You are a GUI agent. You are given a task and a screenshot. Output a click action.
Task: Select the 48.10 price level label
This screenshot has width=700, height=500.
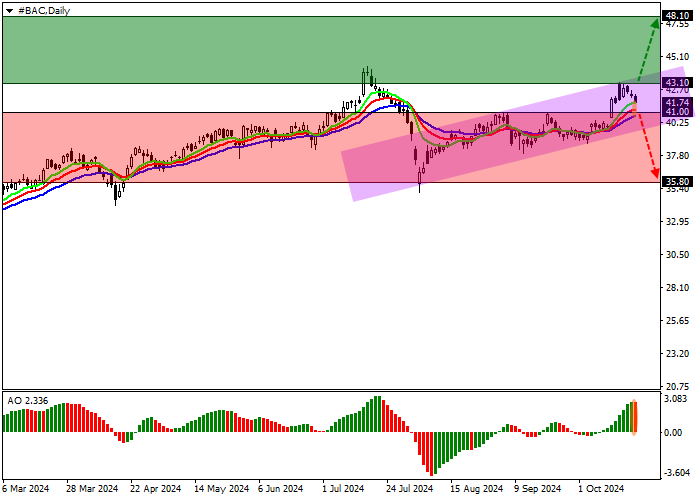point(677,16)
